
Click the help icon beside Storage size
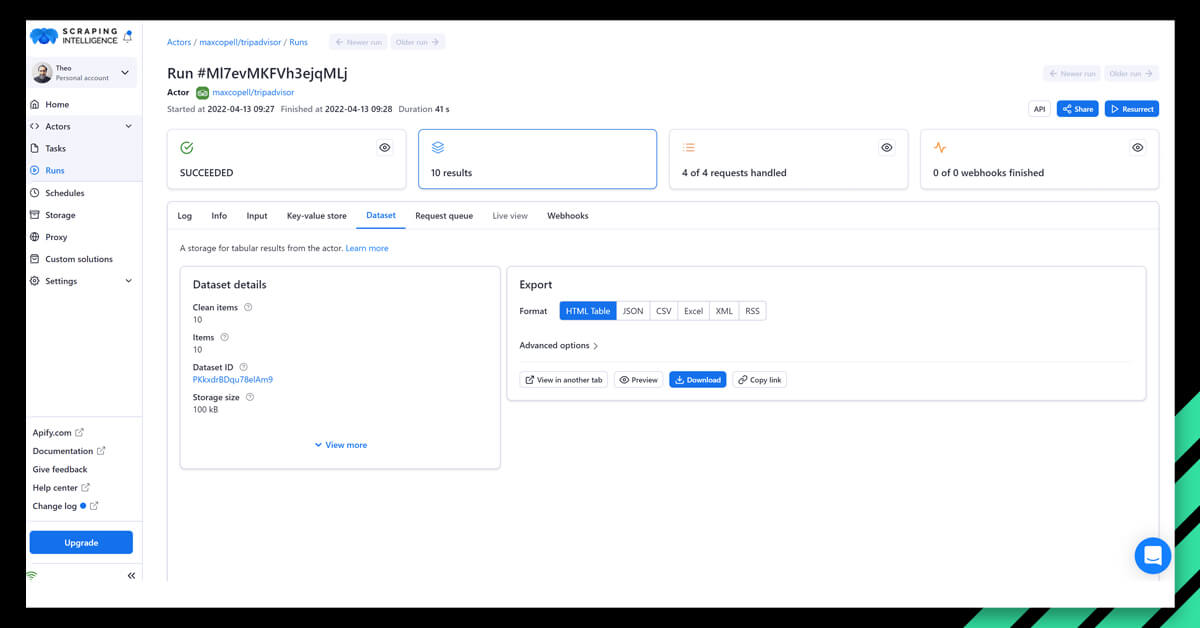click(250, 397)
